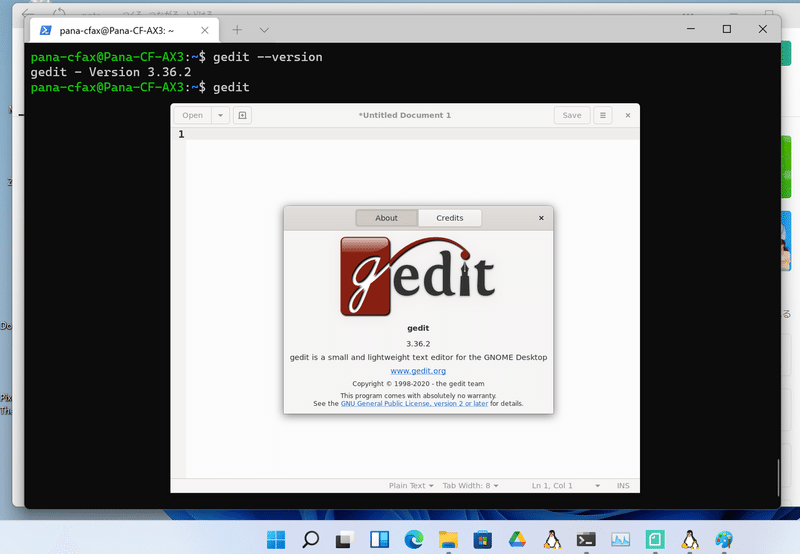The width and height of the screenshot is (800, 554).
Task: Open the GNU General Public License link
Action: [414, 404]
